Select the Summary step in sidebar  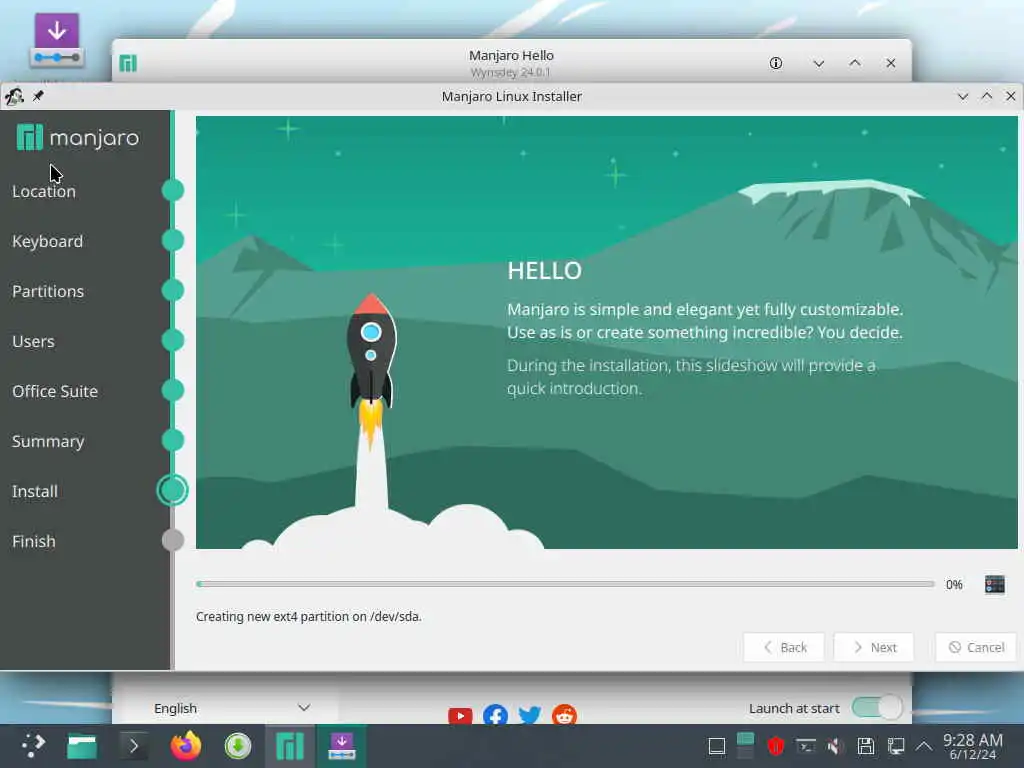48,441
